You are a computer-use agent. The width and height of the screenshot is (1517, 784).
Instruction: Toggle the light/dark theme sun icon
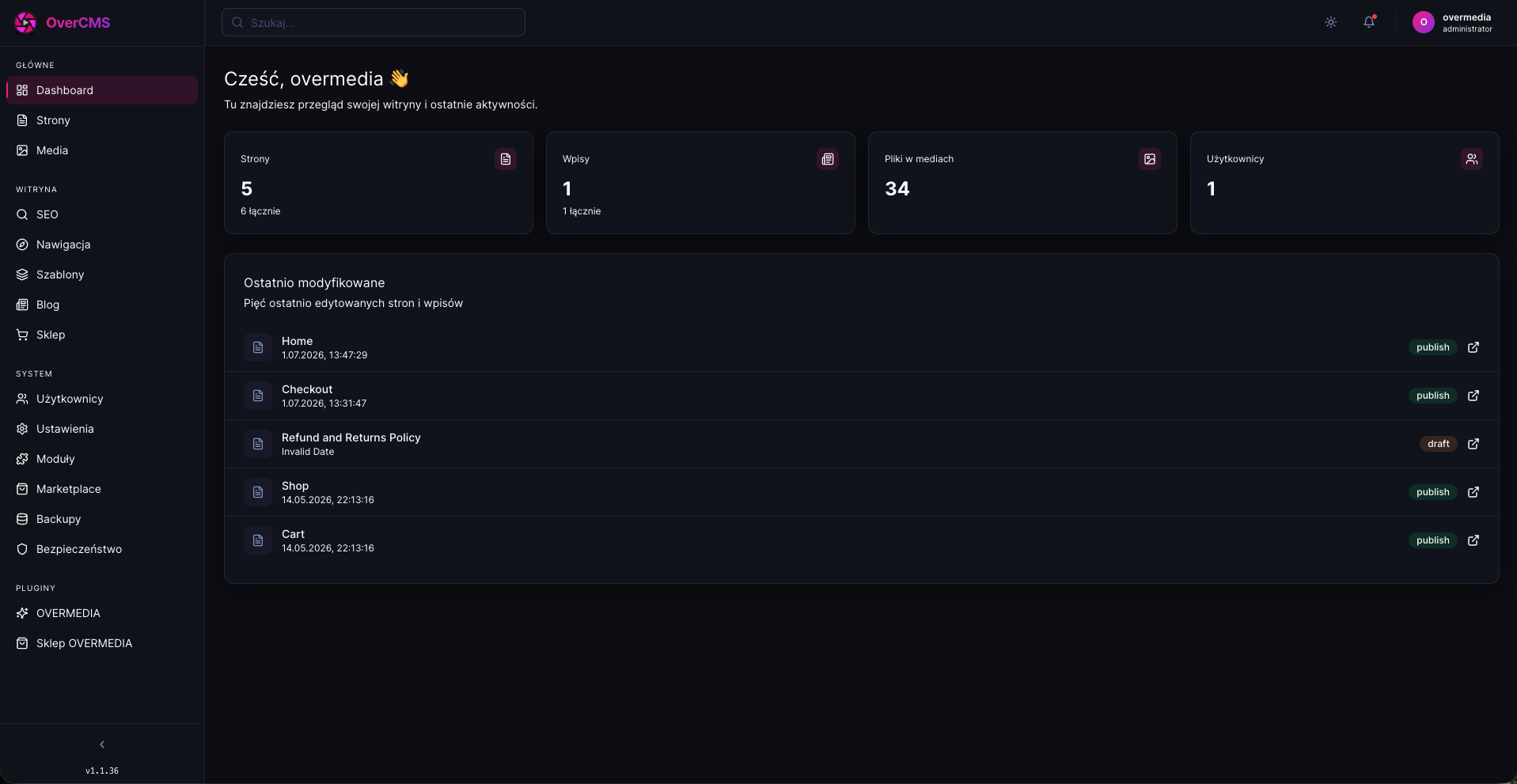(x=1331, y=22)
